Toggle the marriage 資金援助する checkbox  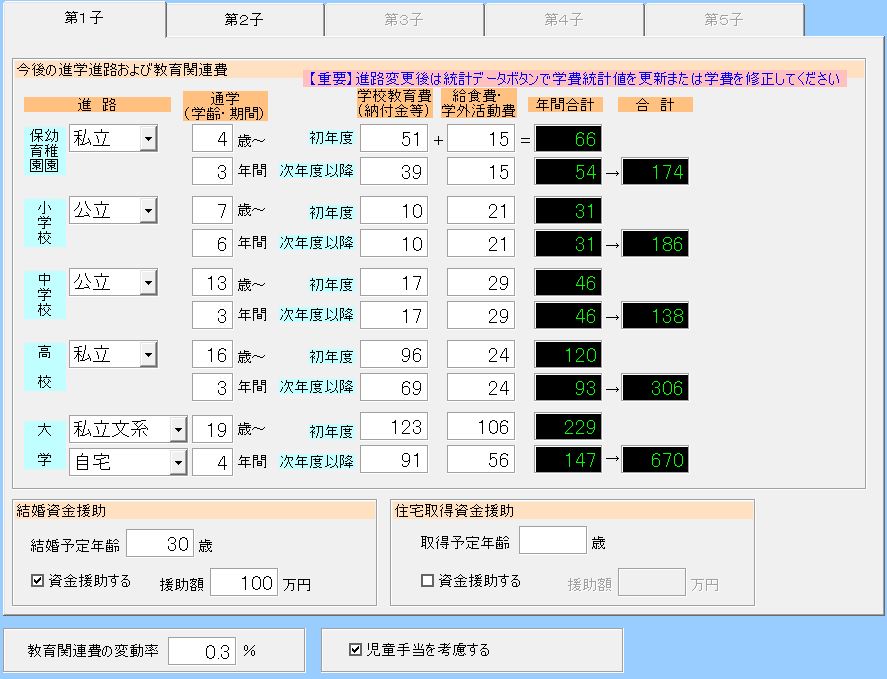(x=38, y=581)
